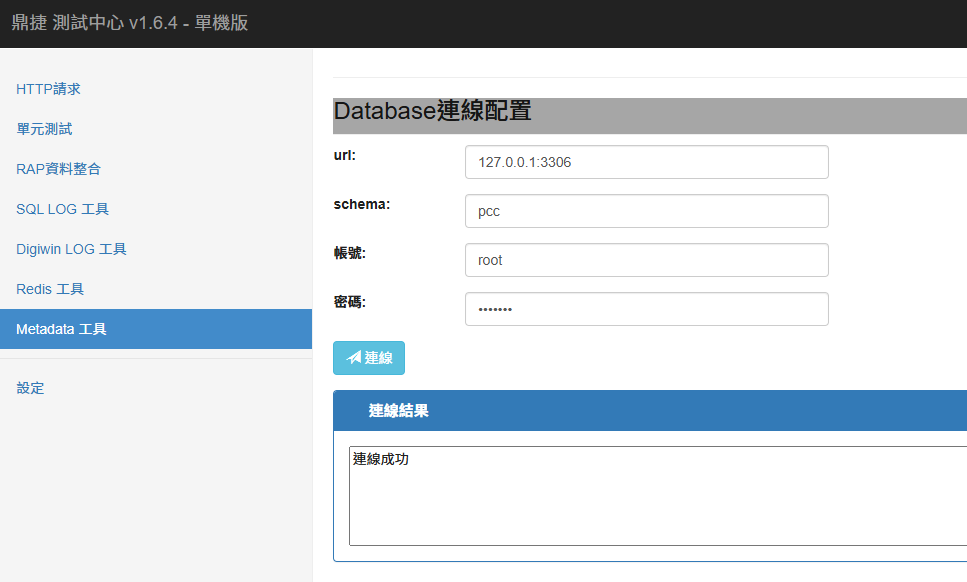This screenshot has width=967, height=582.
Task: Click the 帳號: field label
Action: [x=350, y=253]
